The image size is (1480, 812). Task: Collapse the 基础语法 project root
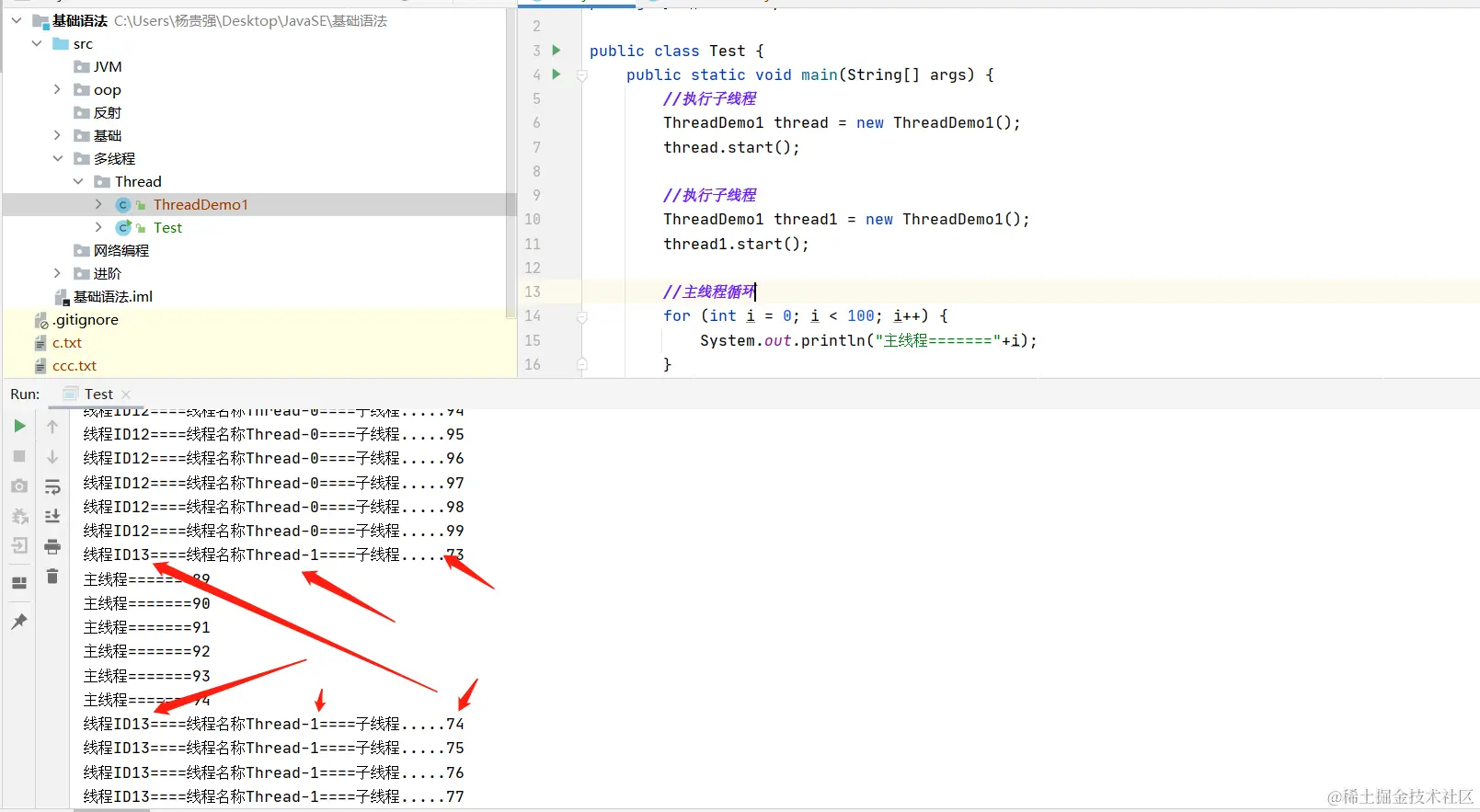click(17, 20)
